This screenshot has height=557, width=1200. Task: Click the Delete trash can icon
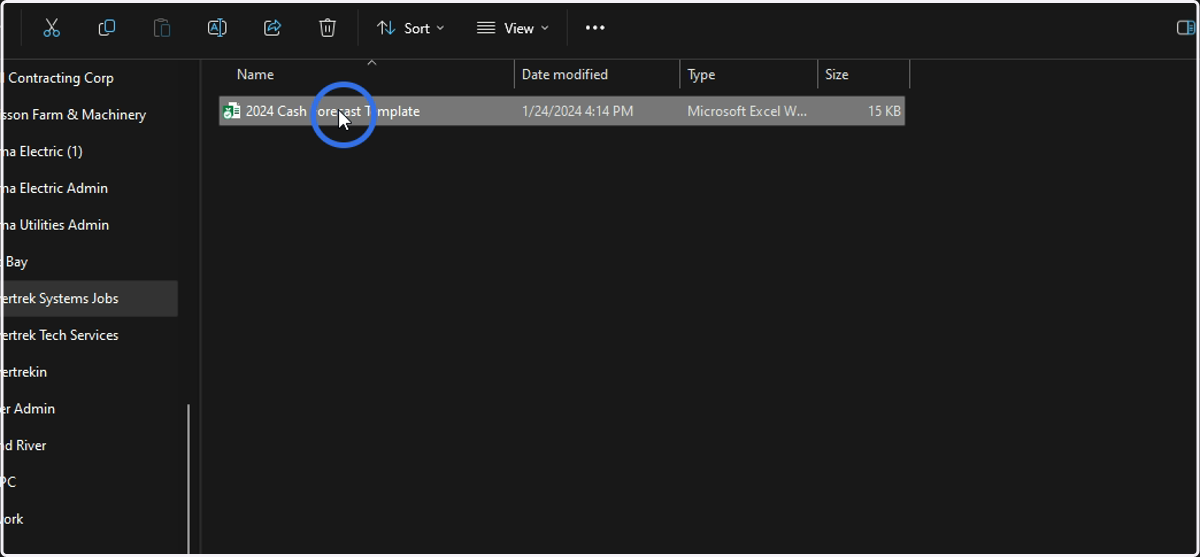tap(327, 28)
